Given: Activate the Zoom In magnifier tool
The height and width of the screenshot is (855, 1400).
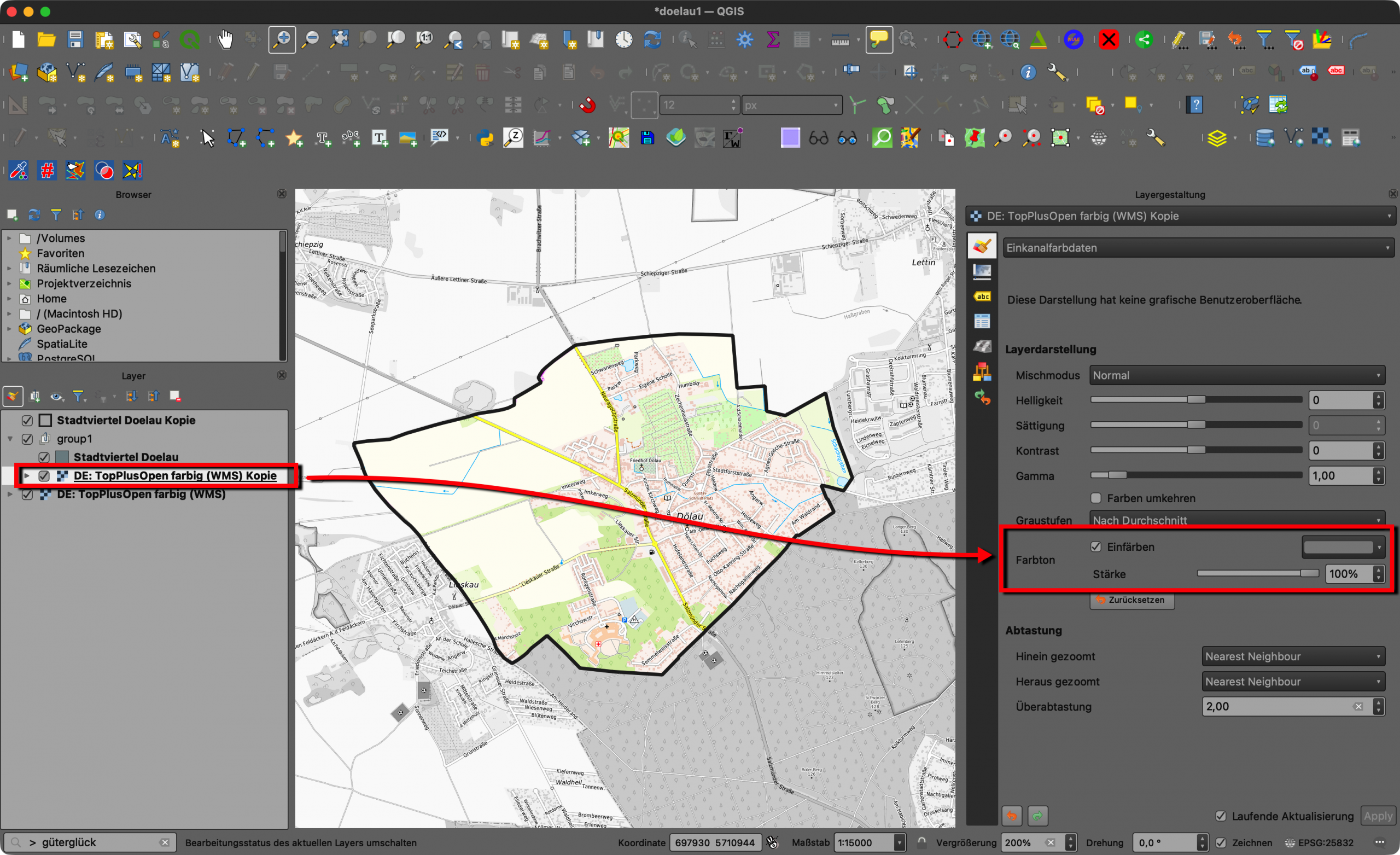Looking at the screenshot, I should tap(282, 40).
